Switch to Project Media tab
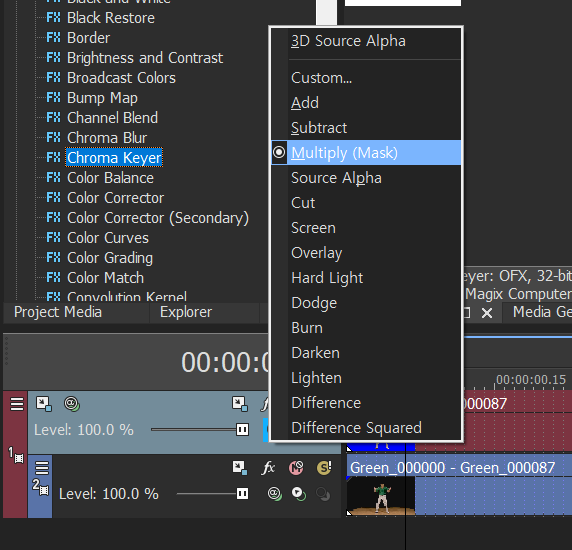The width and height of the screenshot is (572, 550). [58, 312]
